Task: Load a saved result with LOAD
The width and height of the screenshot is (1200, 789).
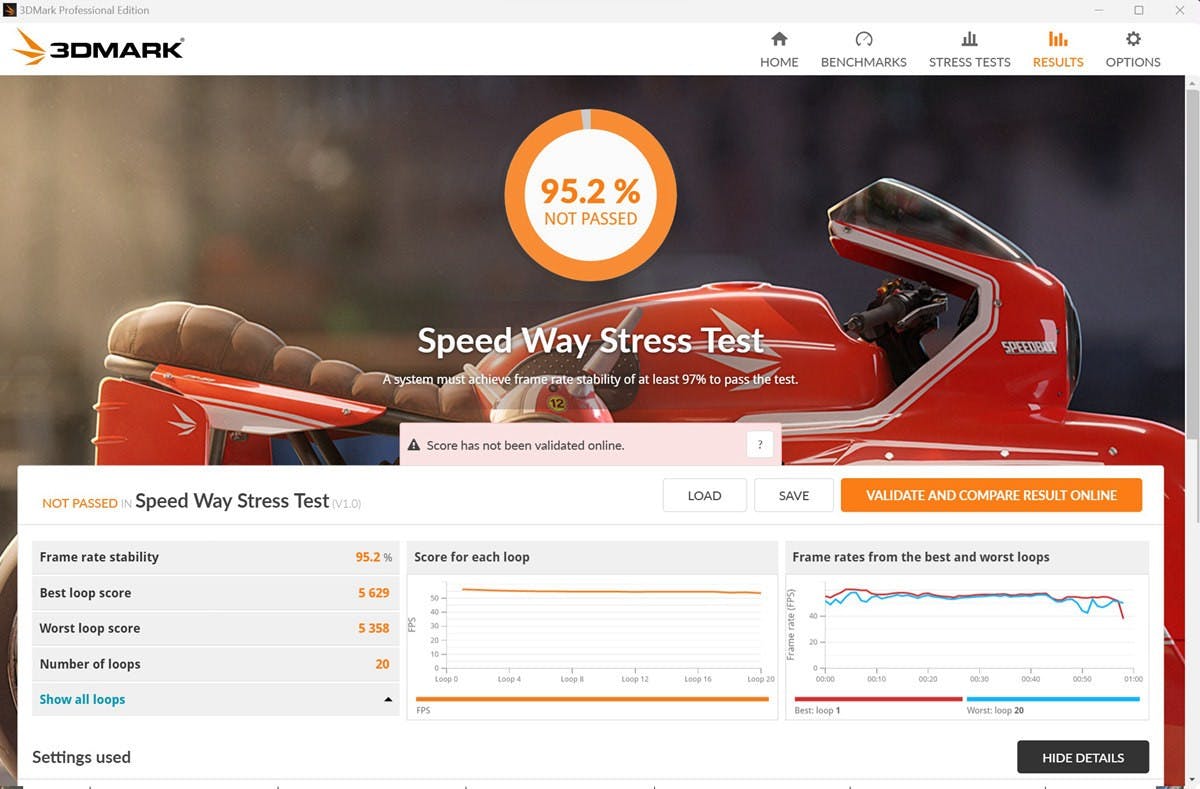Action: point(704,495)
